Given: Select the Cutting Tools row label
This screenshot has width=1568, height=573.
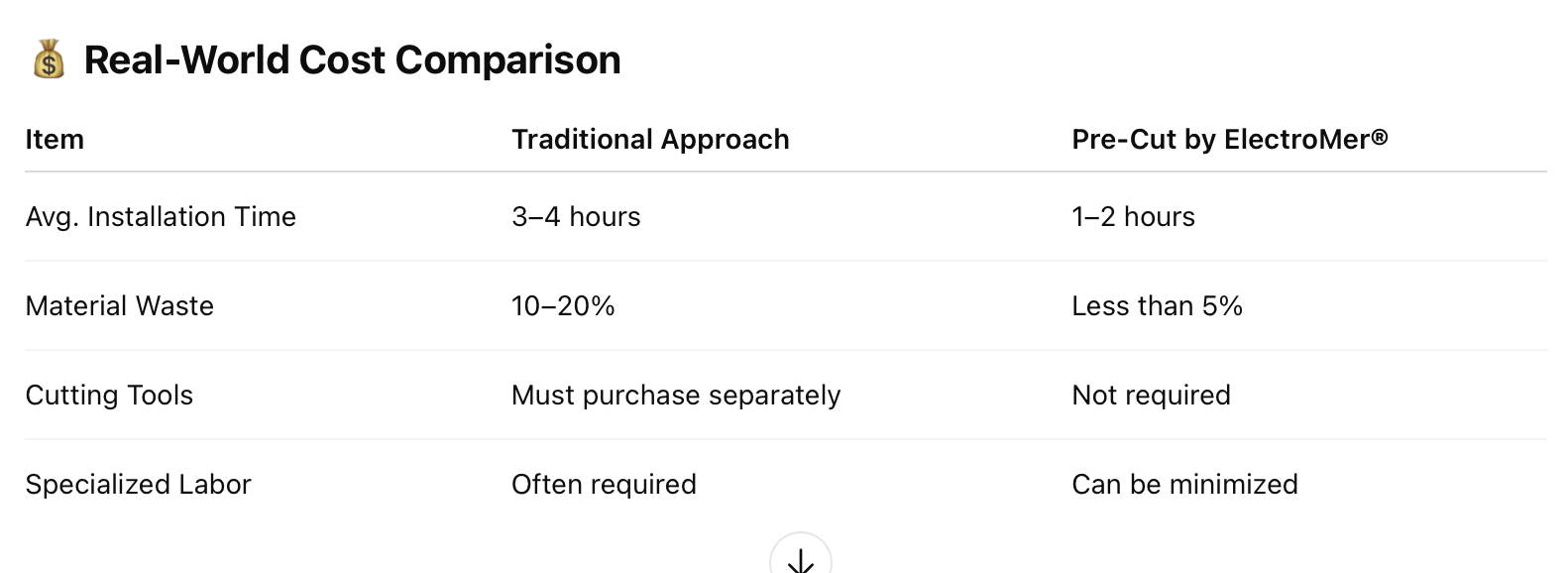Looking at the screenshot, I should coord(109,396).
